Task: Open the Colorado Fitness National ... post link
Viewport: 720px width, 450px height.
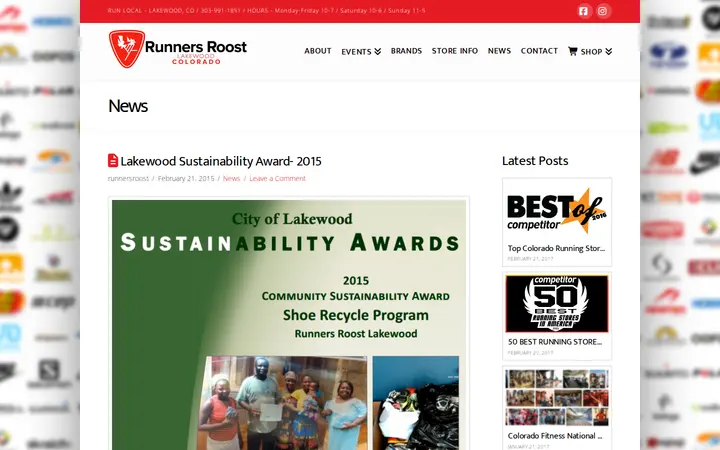Action: coord(555,436)
